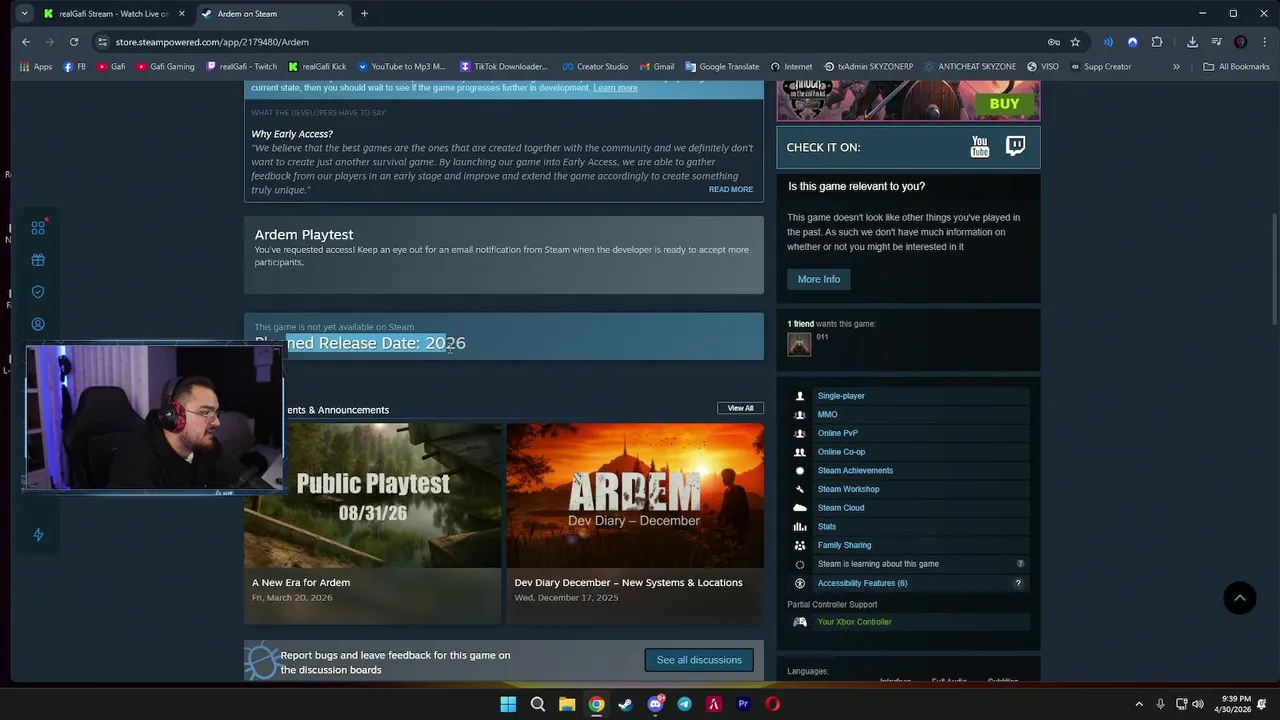Viewport: 1280px width, 720px height.
Task: Click the profile icon in the left sidebar
Action: (38, 324)
